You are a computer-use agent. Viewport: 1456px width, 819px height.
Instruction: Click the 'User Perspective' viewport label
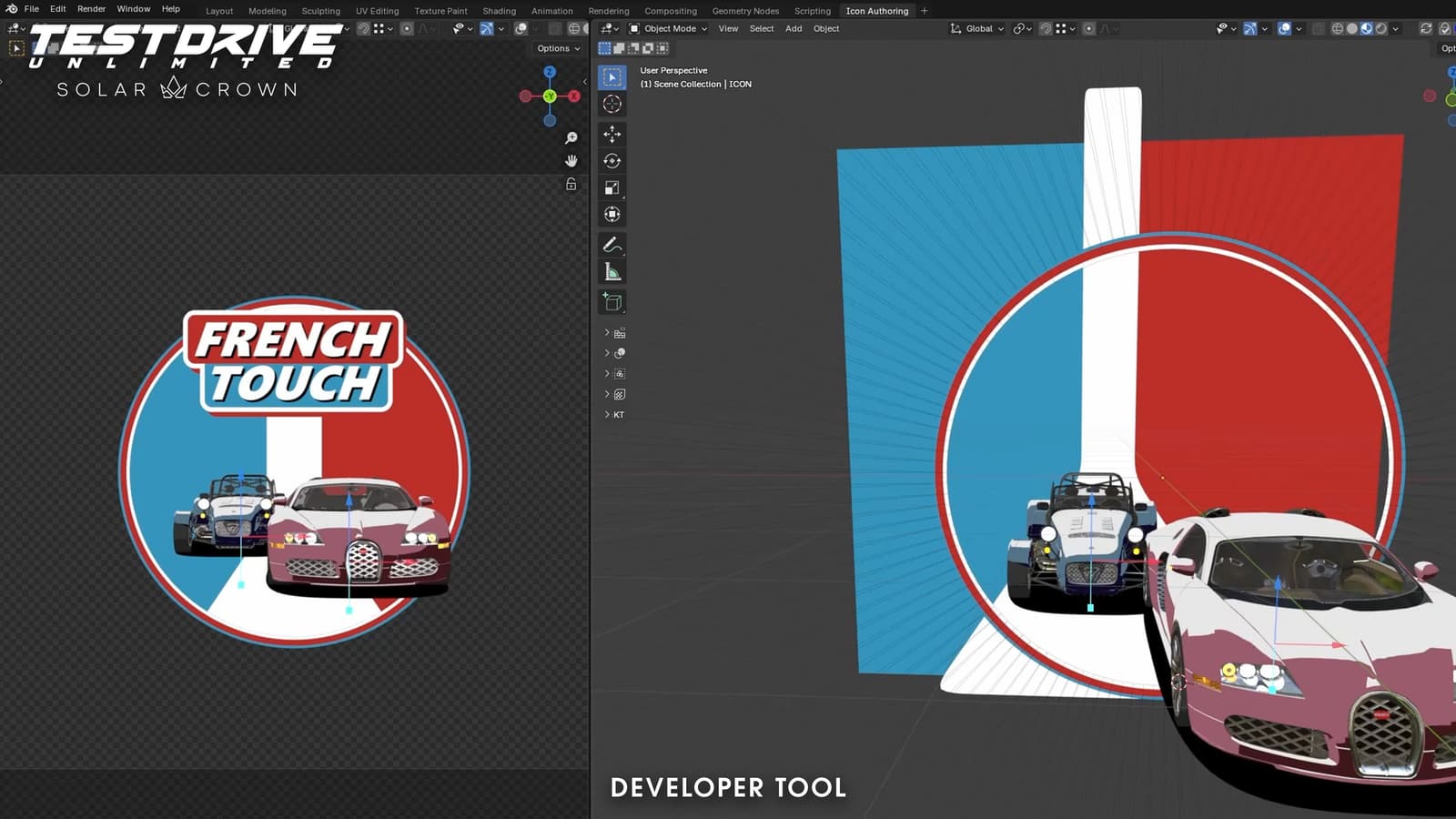(673, 70)
